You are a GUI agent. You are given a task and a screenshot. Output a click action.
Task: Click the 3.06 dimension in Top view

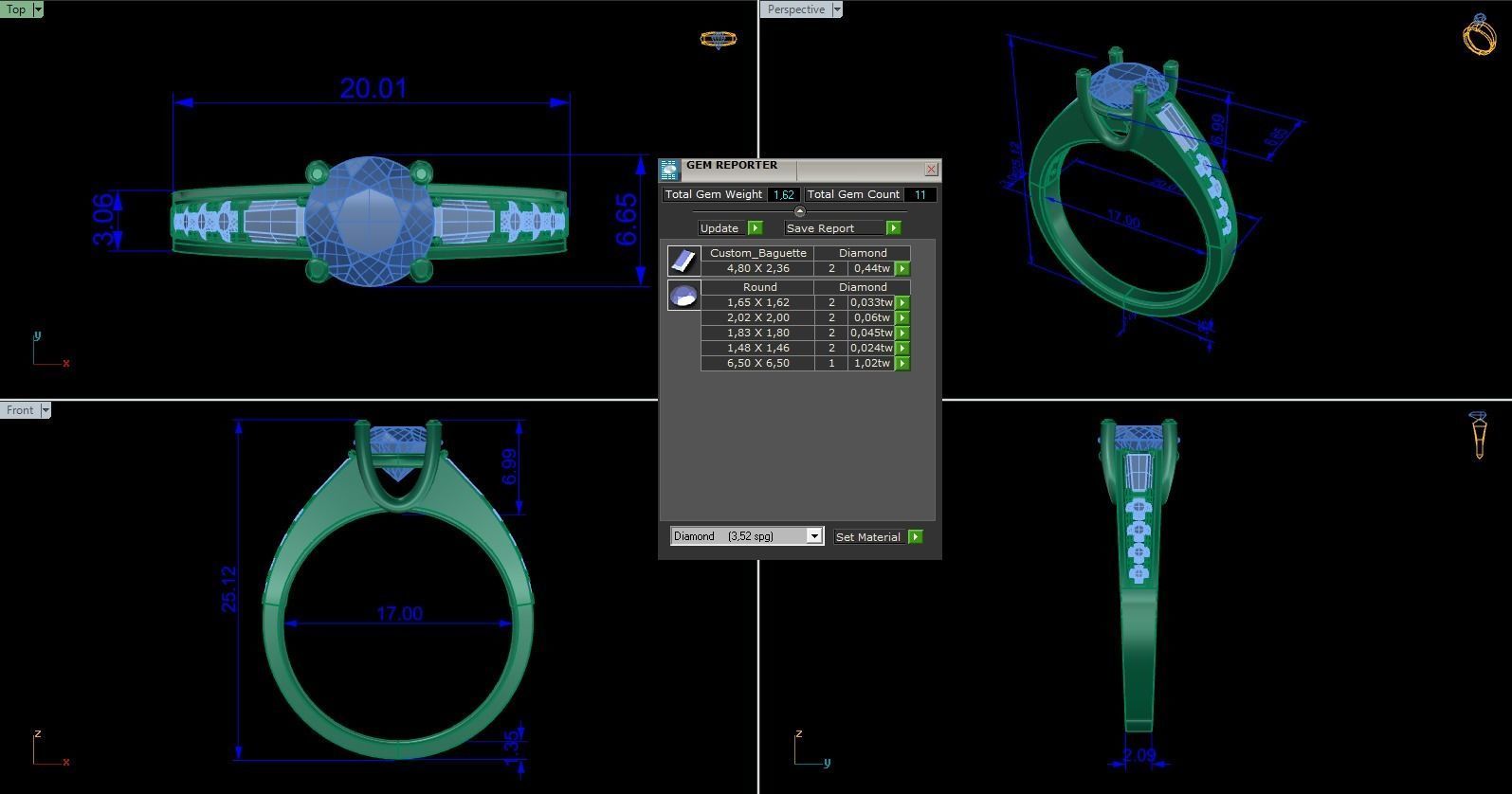click(x=102, y=220)
